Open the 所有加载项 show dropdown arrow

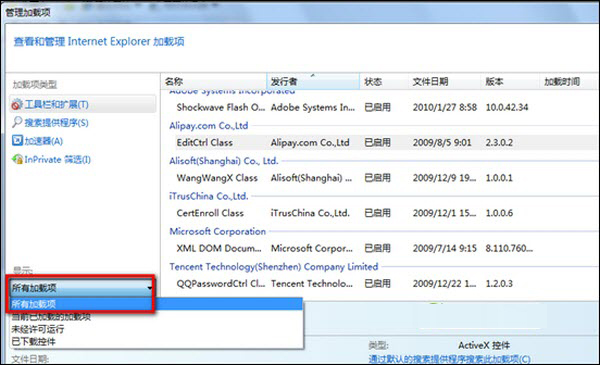[x=149, y=288]
